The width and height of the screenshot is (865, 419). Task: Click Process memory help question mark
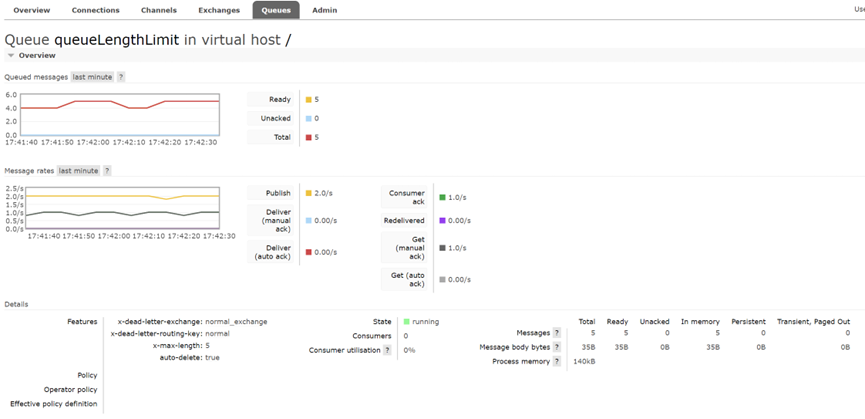(x=557, y=362)
